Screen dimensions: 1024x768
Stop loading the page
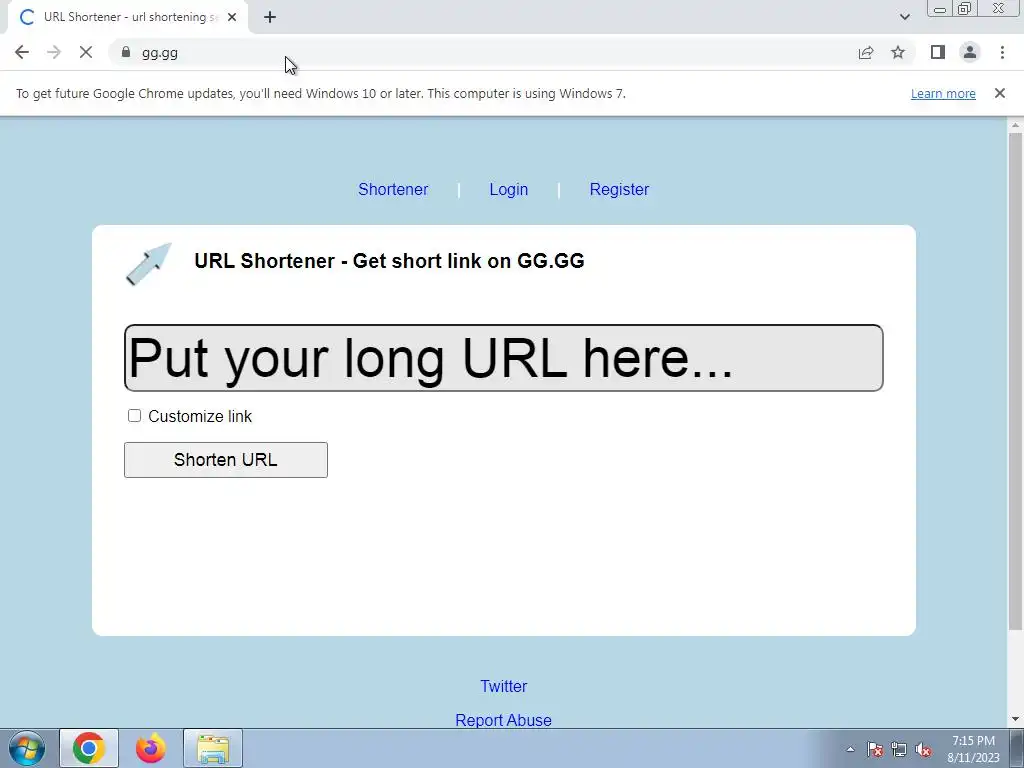[x=86, y=52]
